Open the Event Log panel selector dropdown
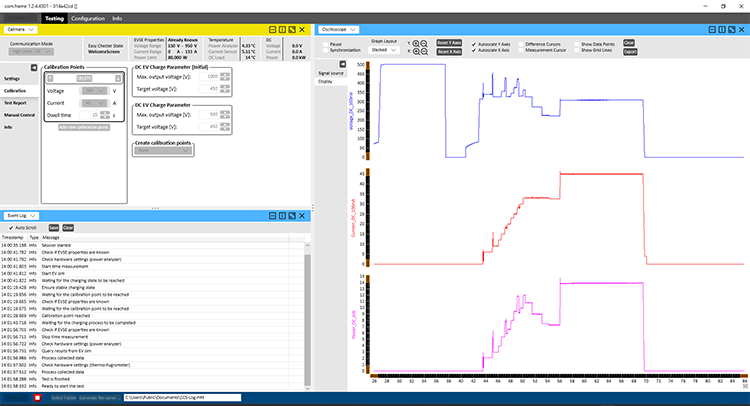750x406 pixels. [22, 216]
